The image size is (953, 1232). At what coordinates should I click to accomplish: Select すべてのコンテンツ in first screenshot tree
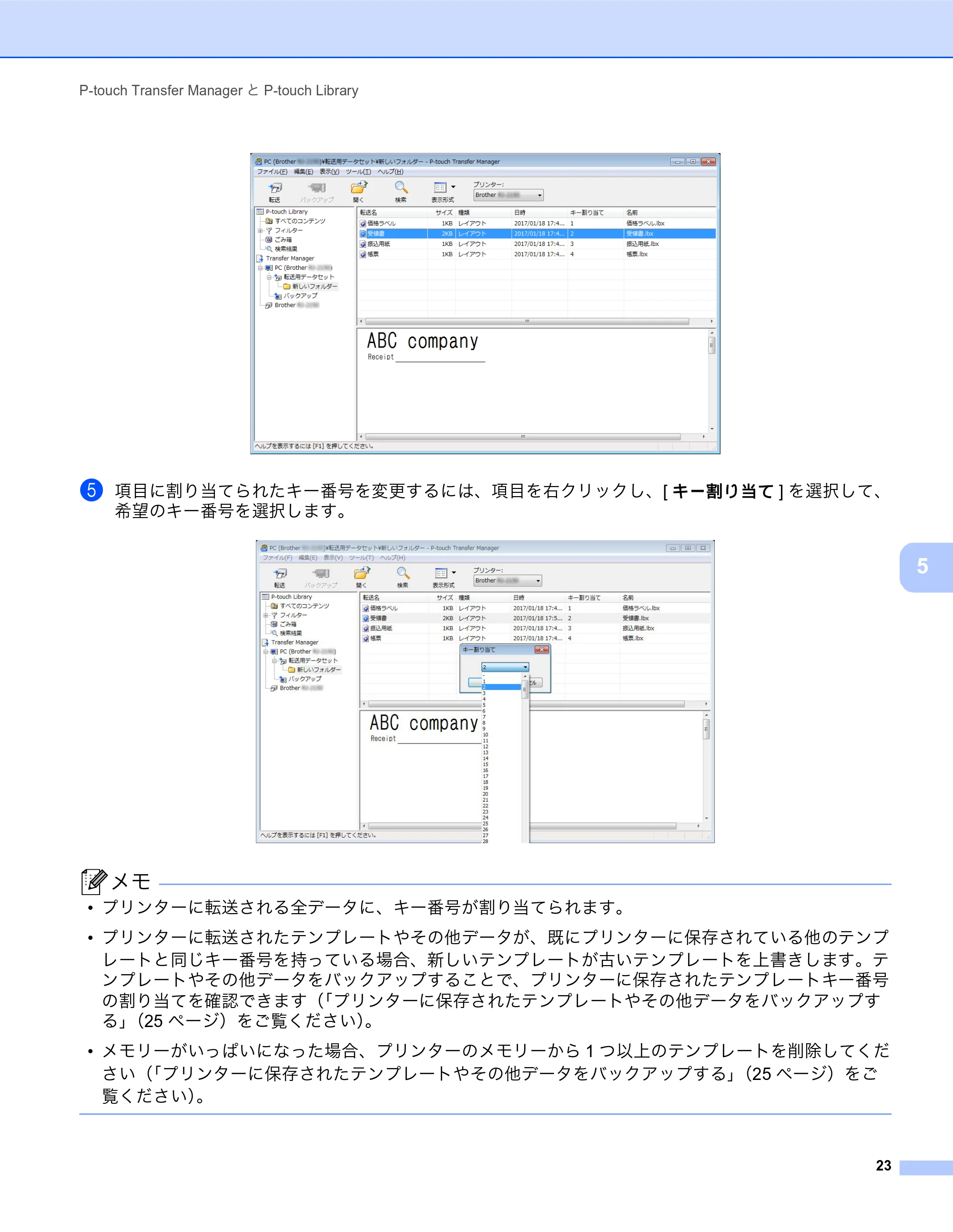point(295,221)
